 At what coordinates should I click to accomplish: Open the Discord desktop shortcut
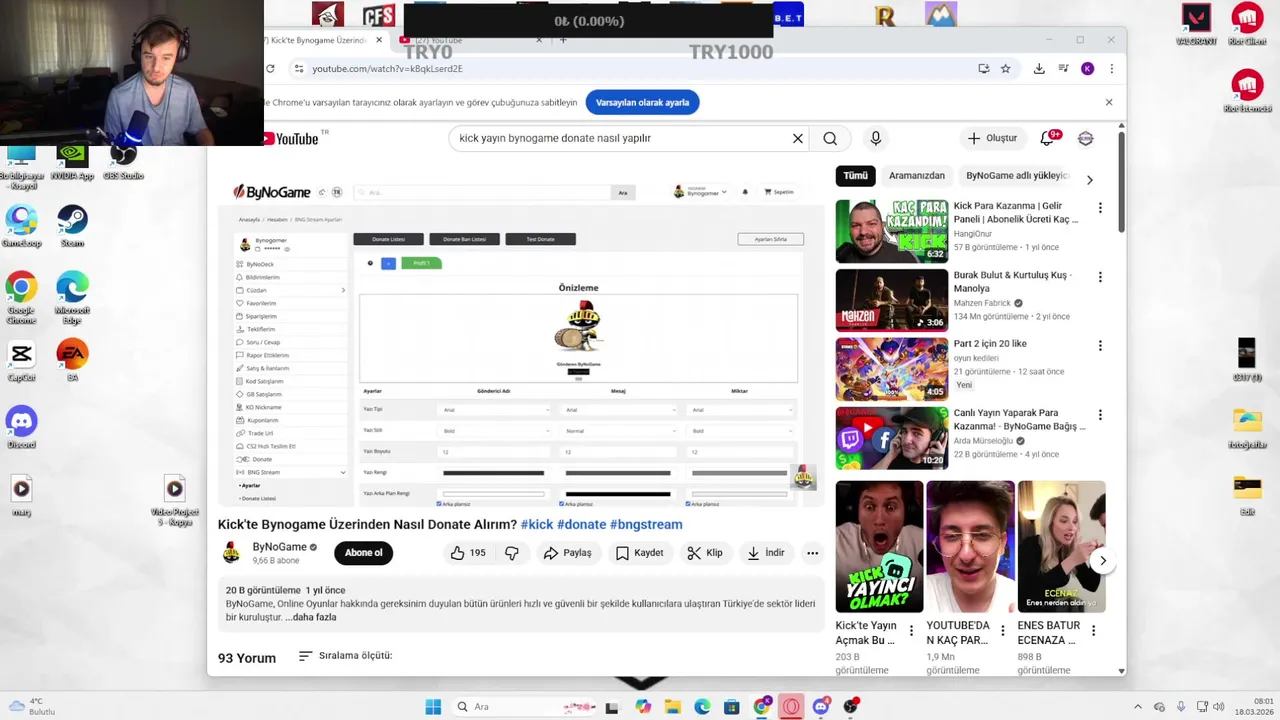(x=21, y=428)
